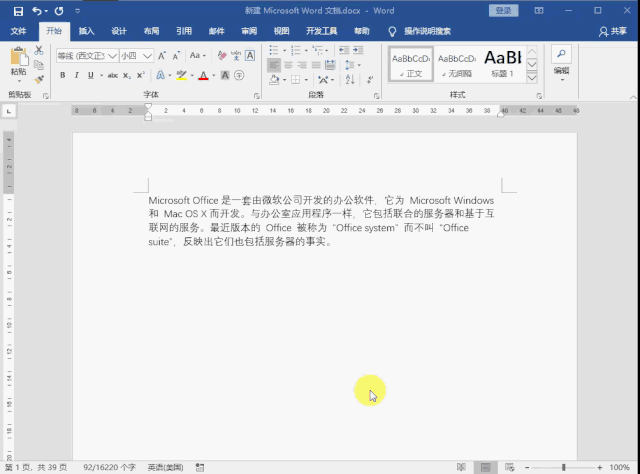Copy selection using the copy icon
Image resolution: width=640 pixels, height=474 pixels.
[39, 65]
